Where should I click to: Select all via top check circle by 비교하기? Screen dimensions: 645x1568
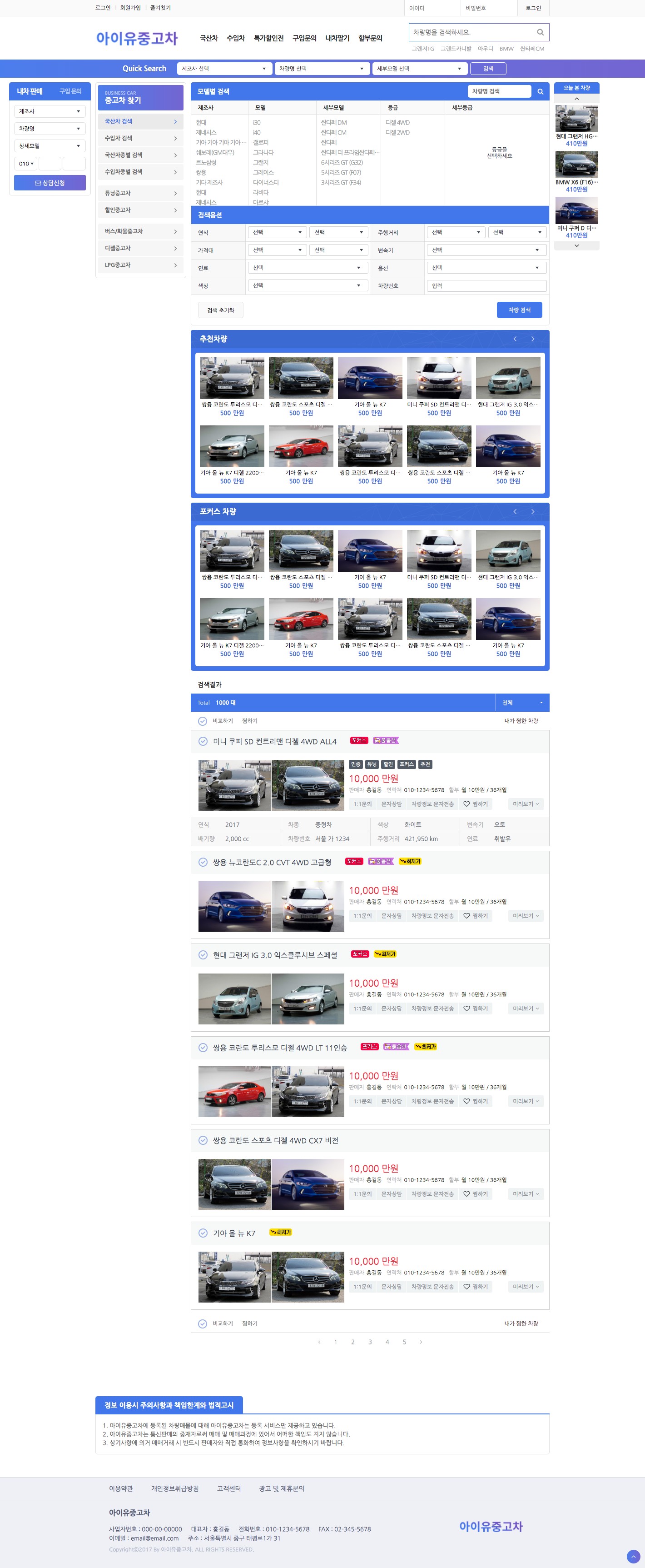click(203, 721)
